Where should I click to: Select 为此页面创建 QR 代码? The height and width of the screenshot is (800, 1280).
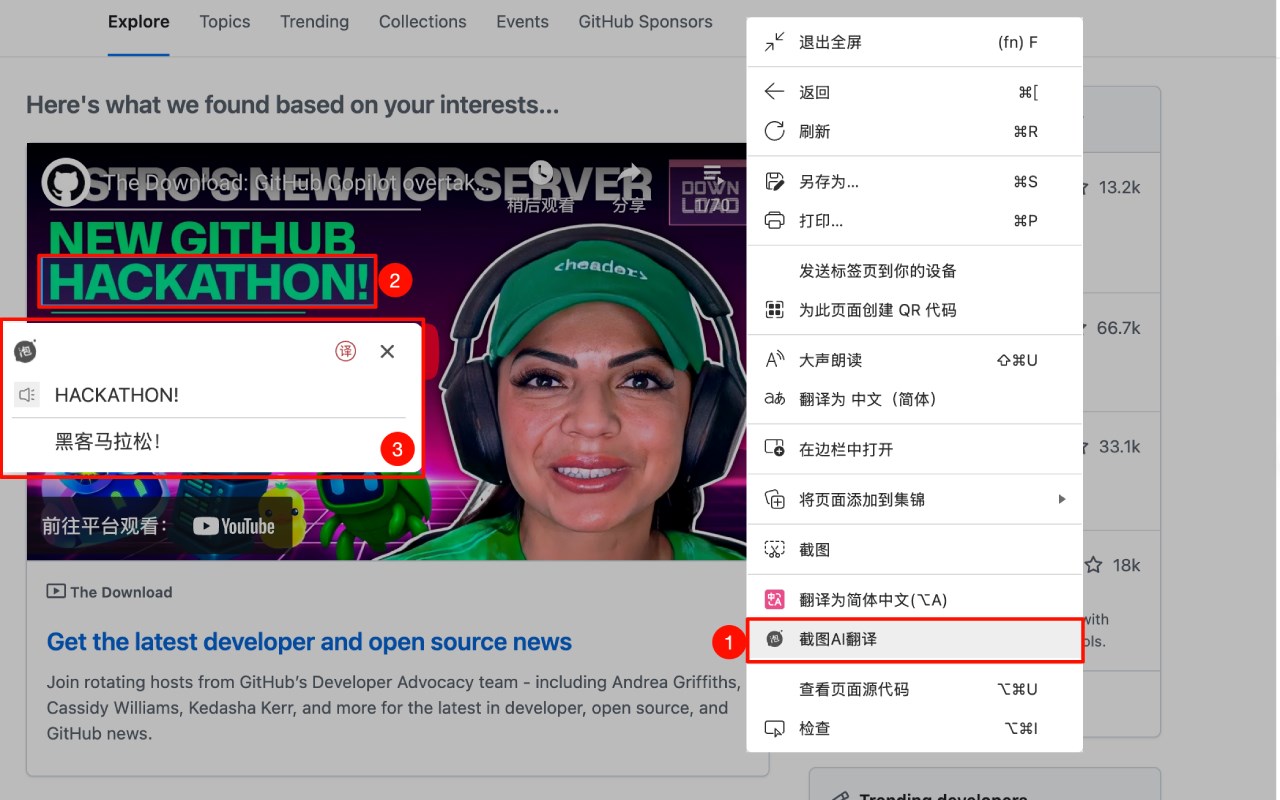pyautogui.click(x=914, y=310)
